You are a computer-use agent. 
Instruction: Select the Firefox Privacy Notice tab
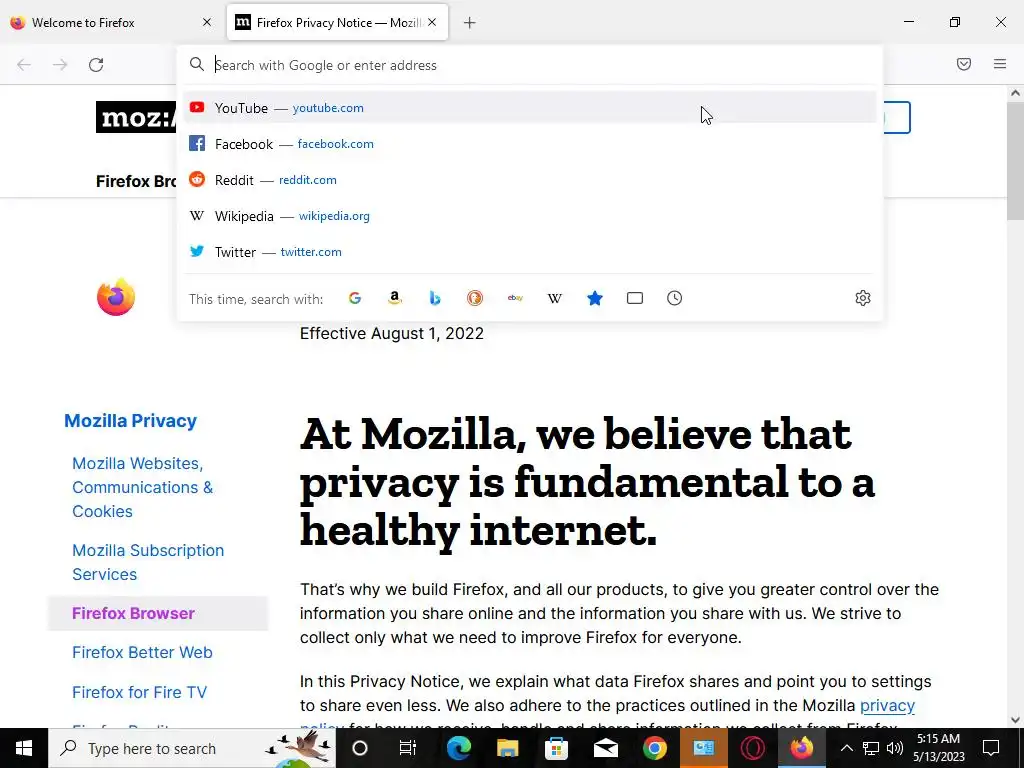pos(338,22)
